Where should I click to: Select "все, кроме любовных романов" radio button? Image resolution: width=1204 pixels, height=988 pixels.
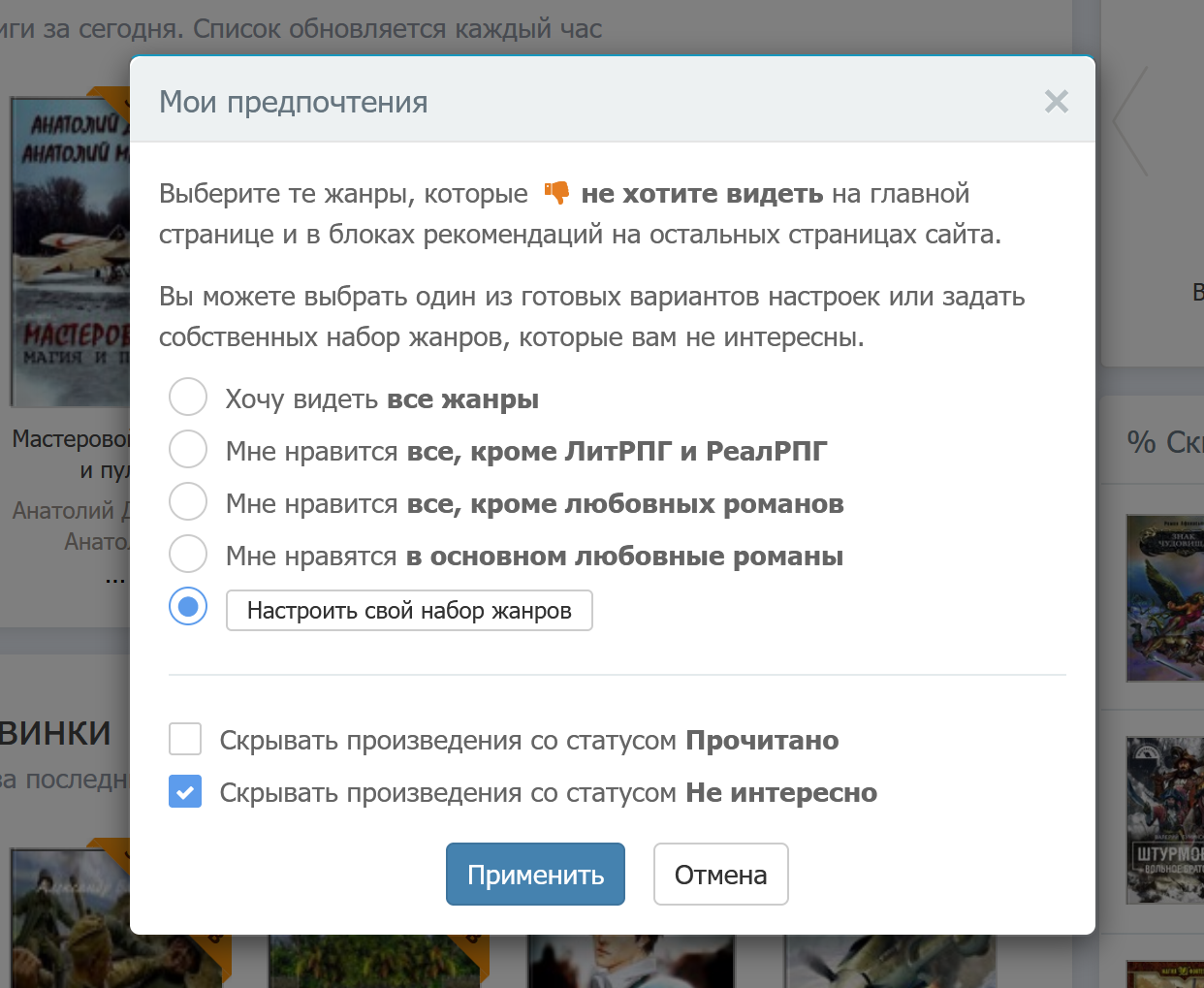point(188,502)
